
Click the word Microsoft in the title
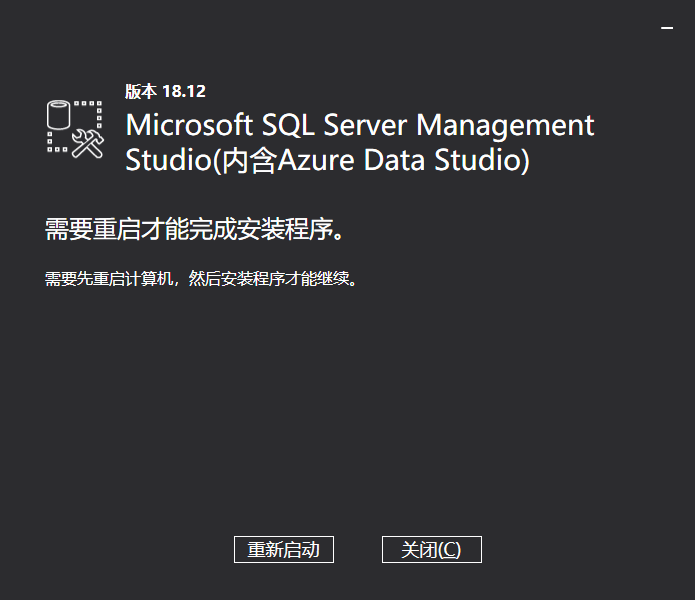coord(189,125)
